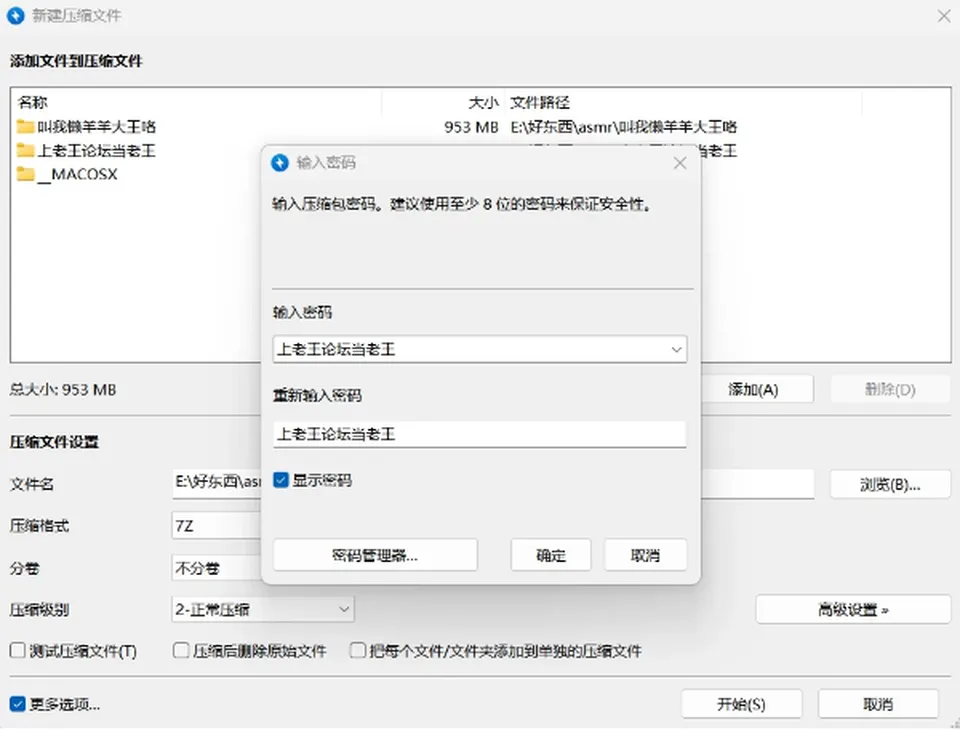Open the 输入密码 combo box dropdown arrow

click(676, 350)
